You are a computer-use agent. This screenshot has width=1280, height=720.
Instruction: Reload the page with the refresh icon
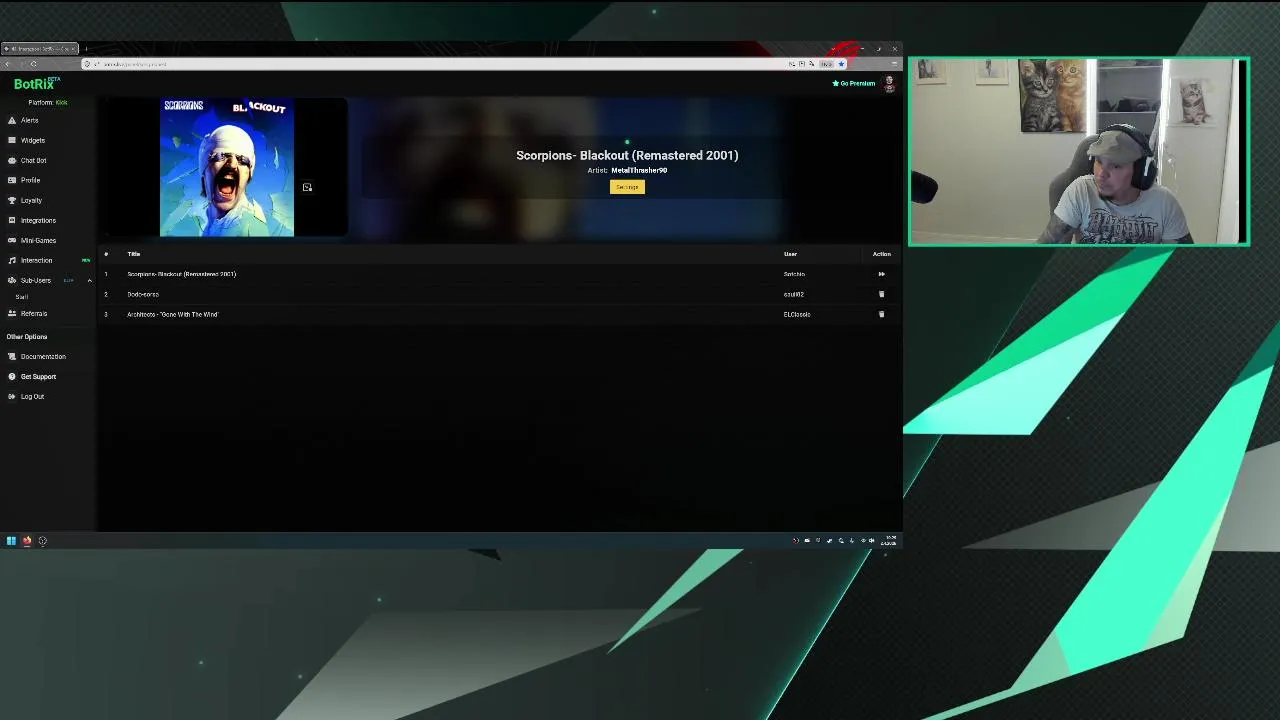point(33,64)
